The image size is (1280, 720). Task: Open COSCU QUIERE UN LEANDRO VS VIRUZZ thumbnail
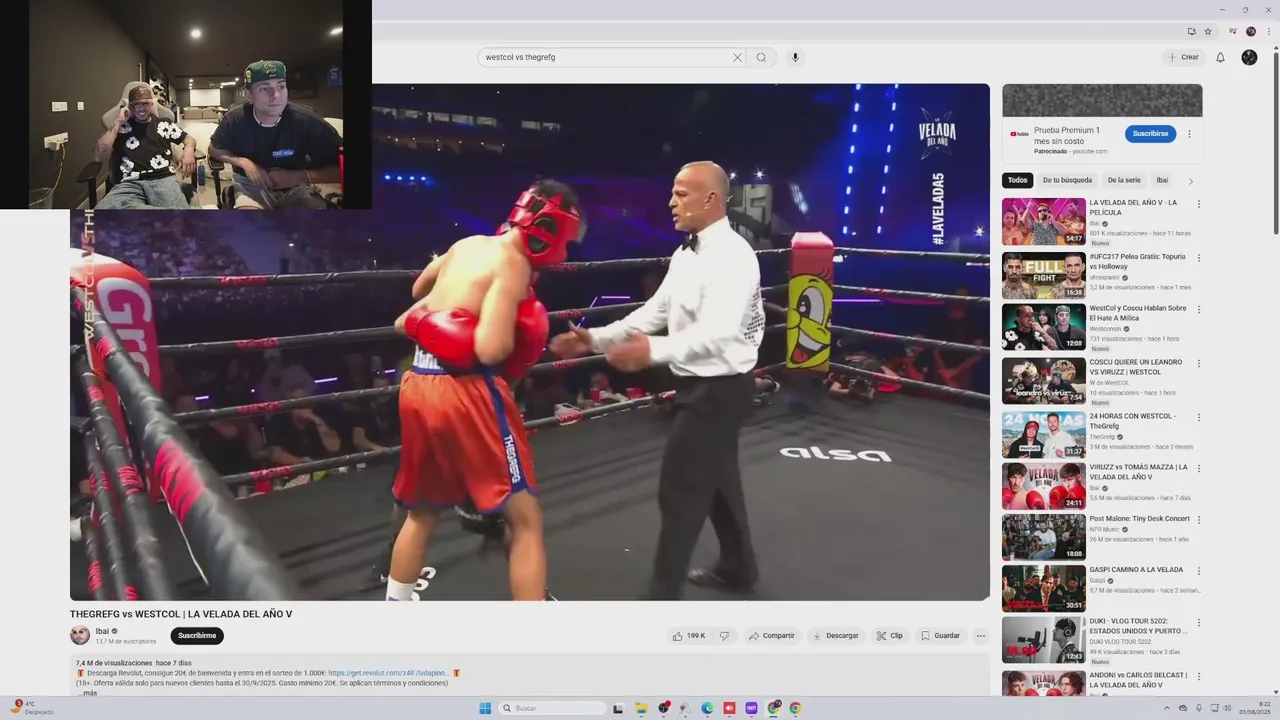tap(1043, 381)
